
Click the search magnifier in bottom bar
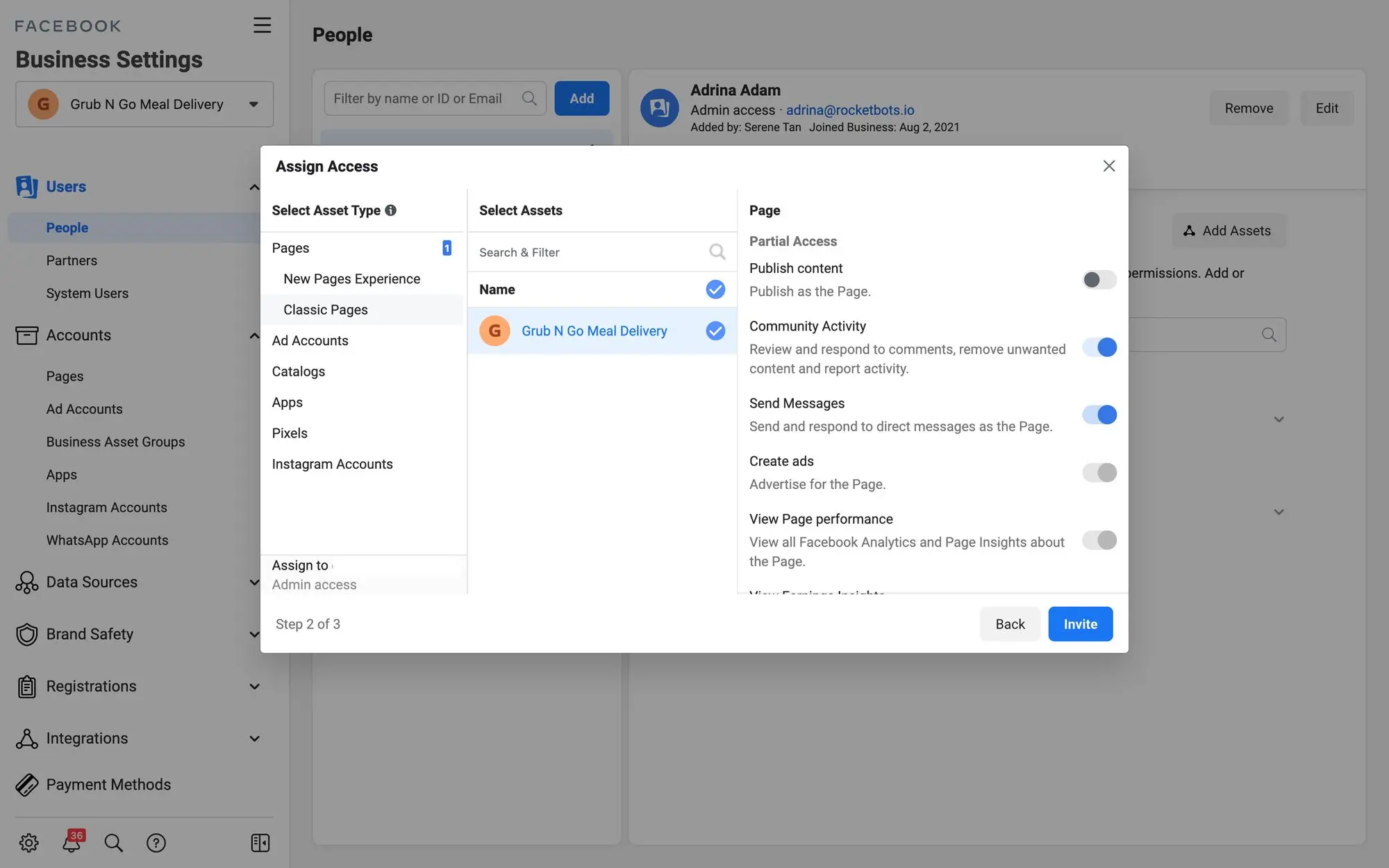tap(113, 842)
